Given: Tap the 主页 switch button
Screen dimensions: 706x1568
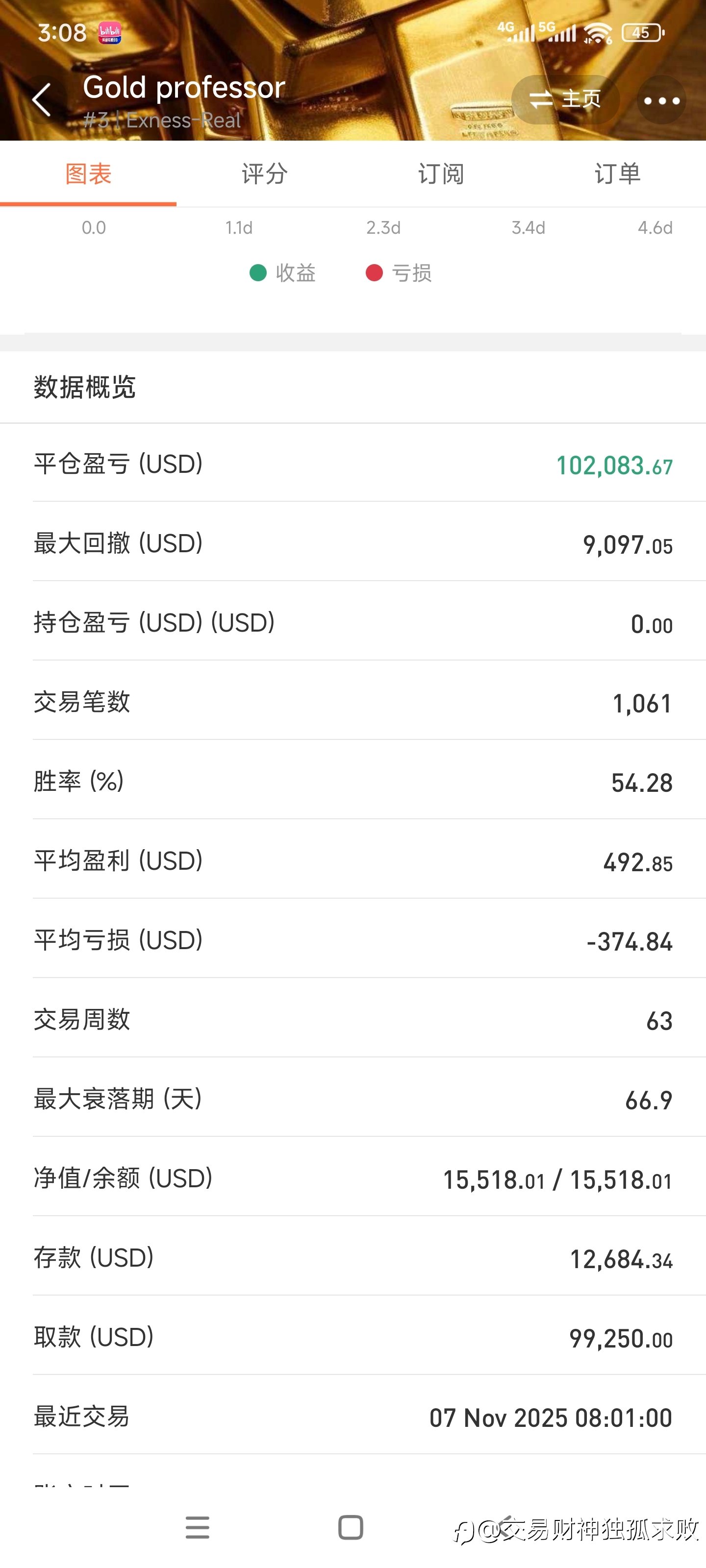Looking at the screenshot, I should (x=565, y=99).
